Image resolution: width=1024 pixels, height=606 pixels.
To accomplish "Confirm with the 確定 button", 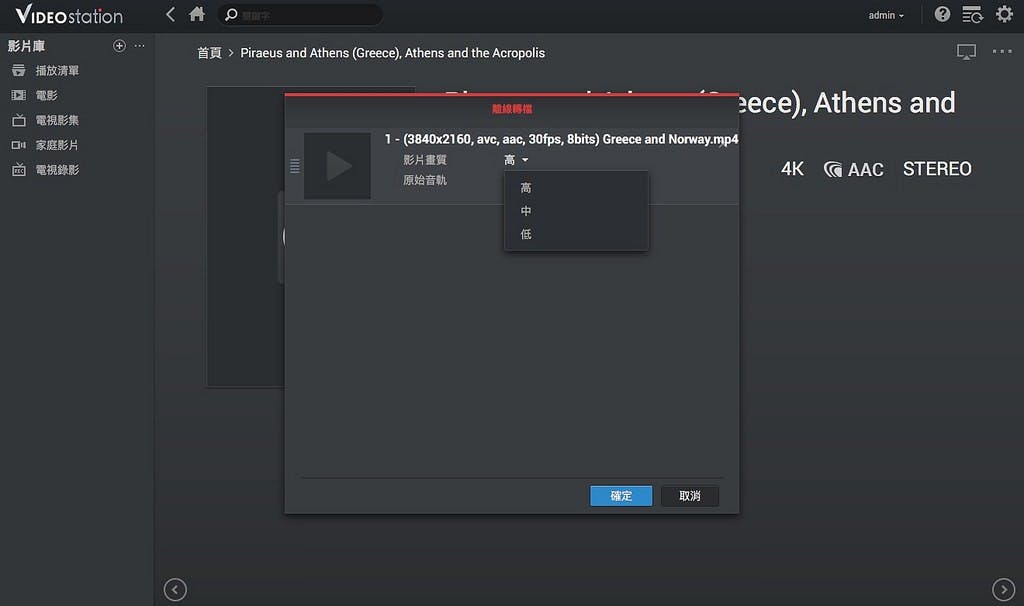I will coord(621,496).
